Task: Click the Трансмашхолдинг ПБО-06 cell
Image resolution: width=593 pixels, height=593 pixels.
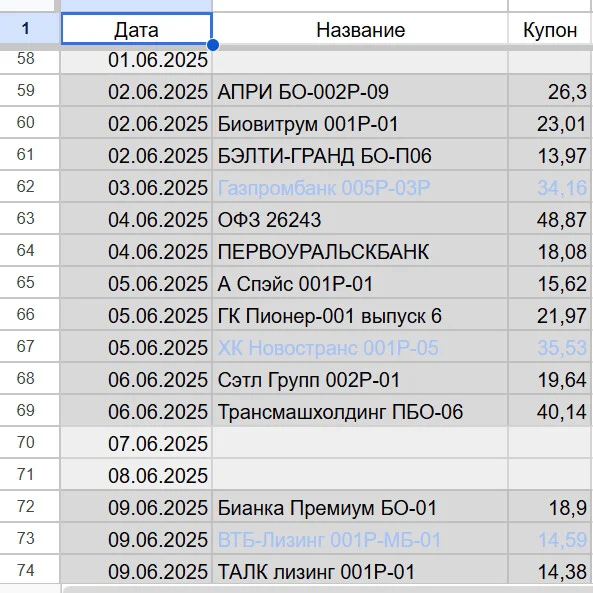Action: (x=360, y=411)
